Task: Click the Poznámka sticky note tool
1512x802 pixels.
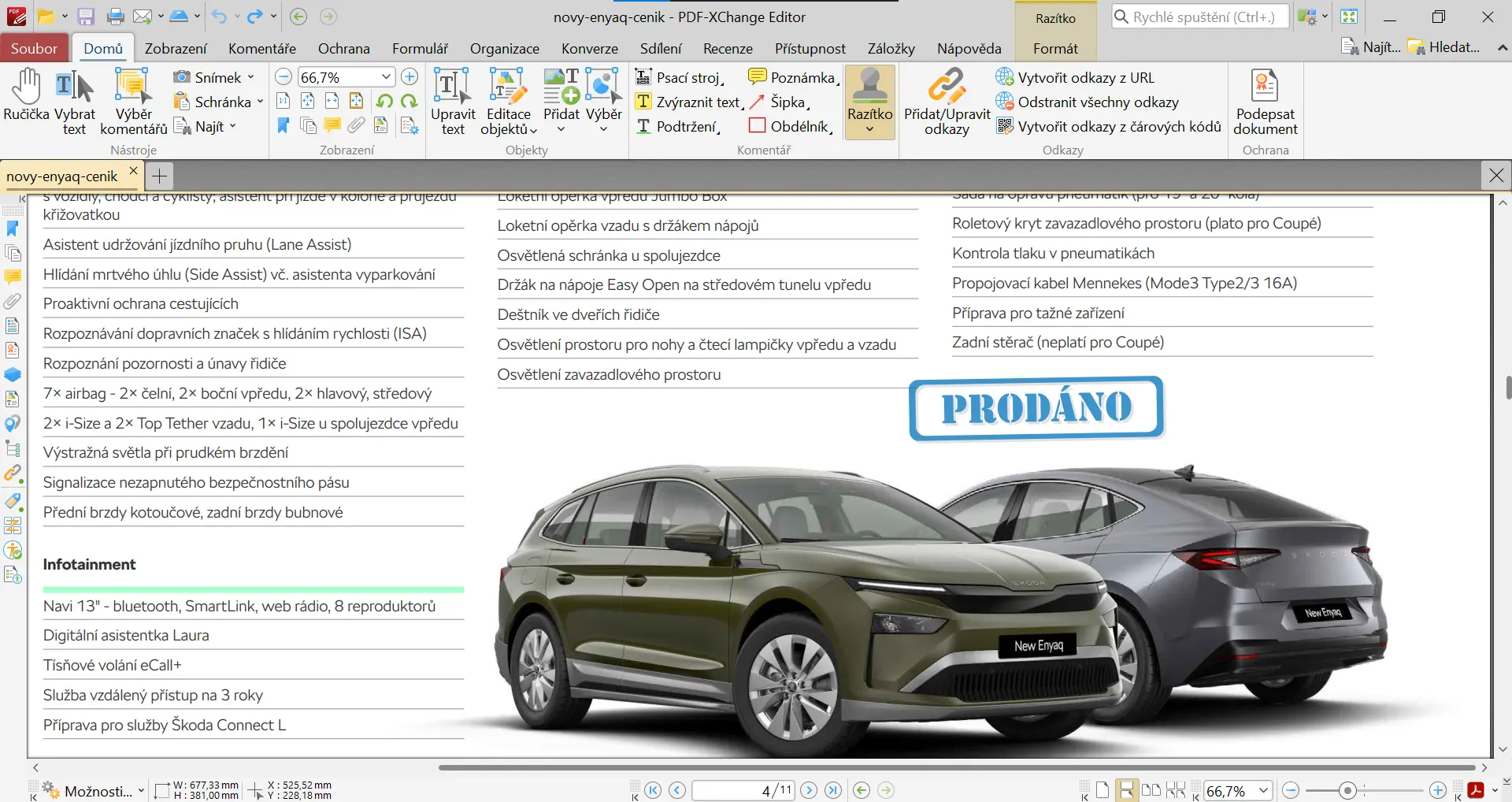Action: tap(794, 77)
